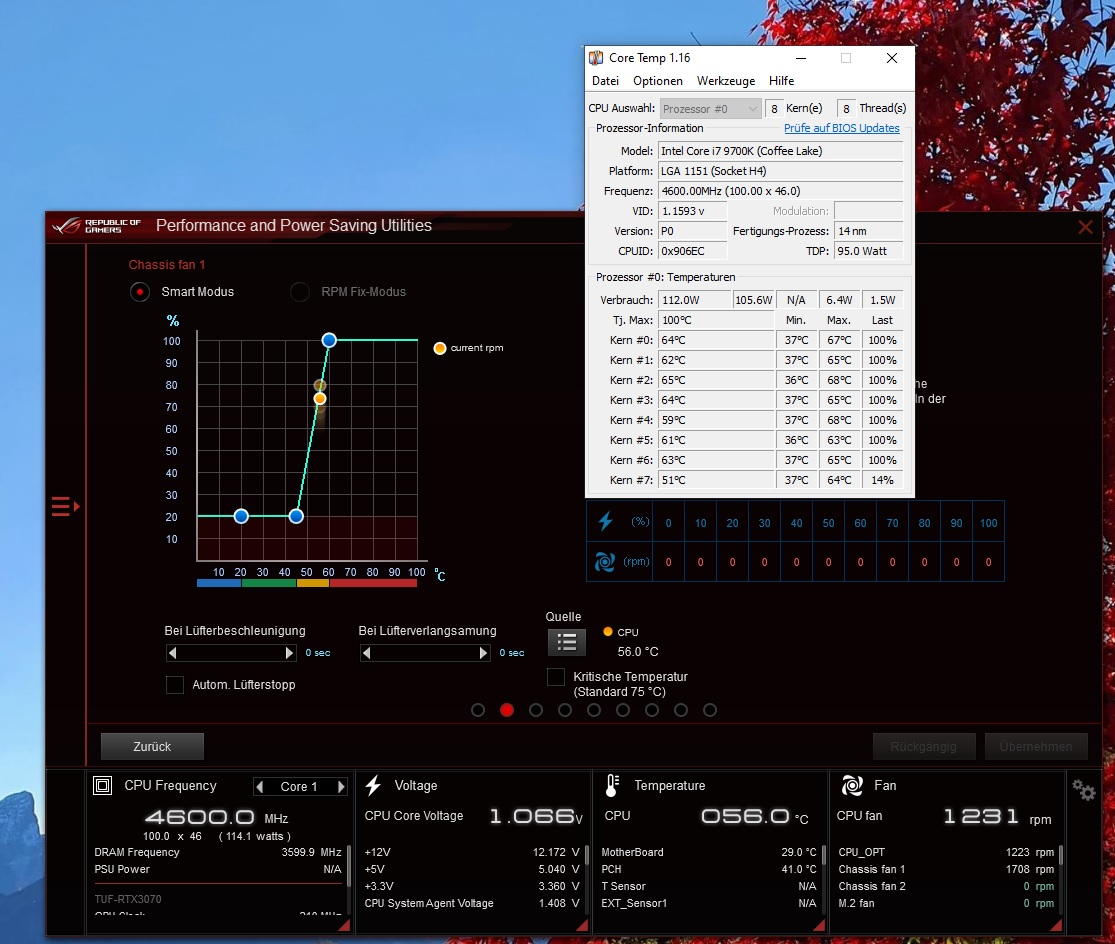This screenshot has width=1115, height=944.
Task: Expand Voltage panel red corner arrow
Action: pyautogui.click(x=582, y=925)
